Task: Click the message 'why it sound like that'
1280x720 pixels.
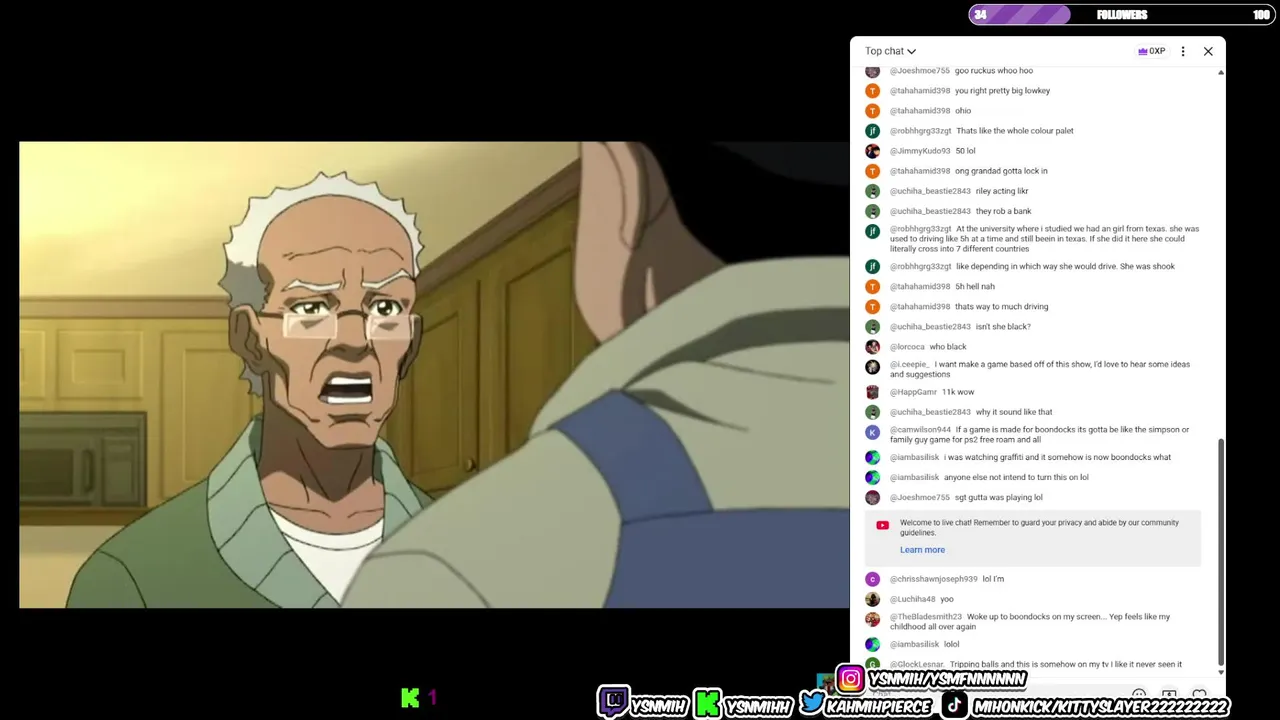Action: tap(1014, 412)
